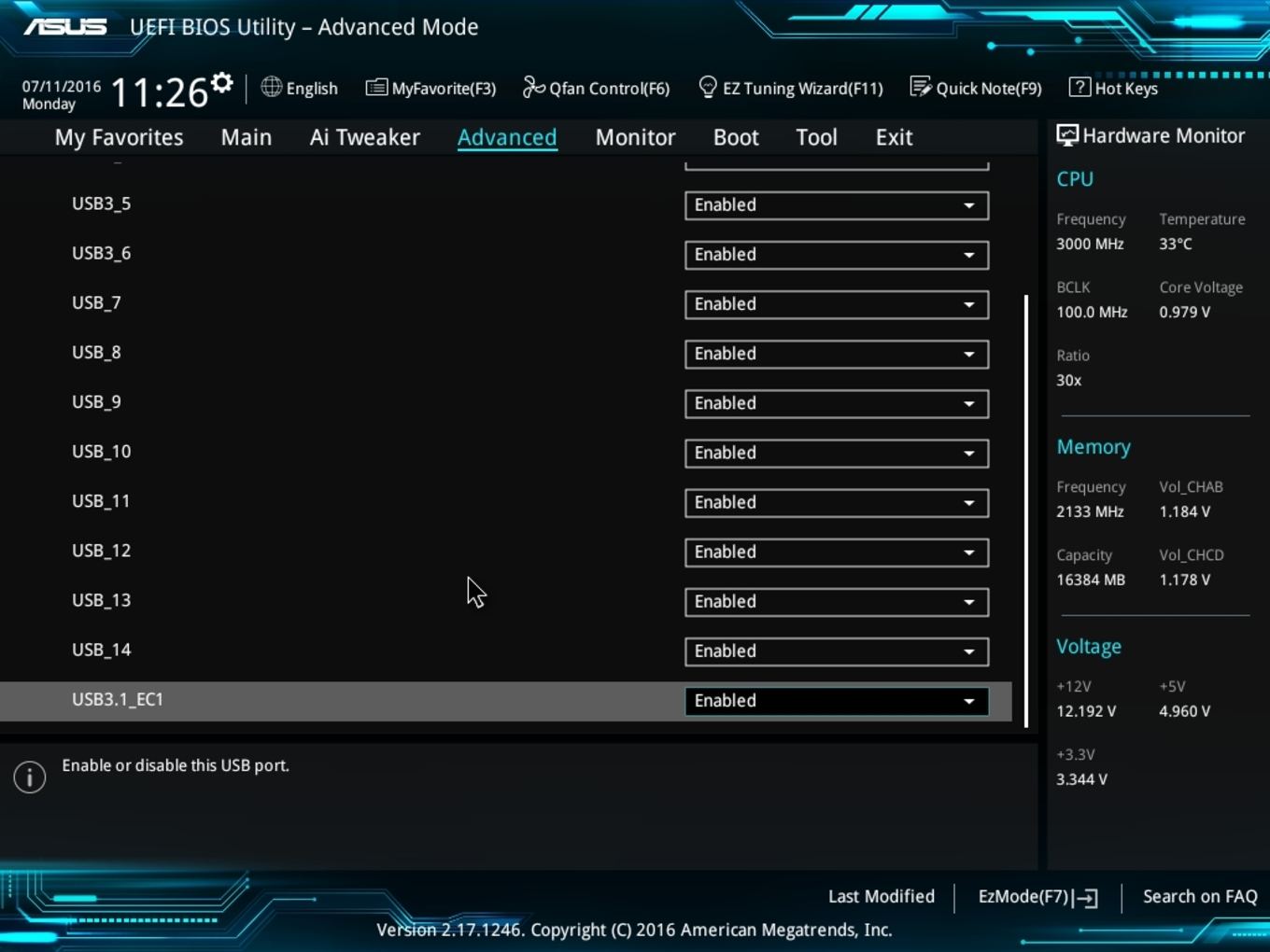
Task: Click the MyFavorite list icon
Action: (x=376, y=88)
